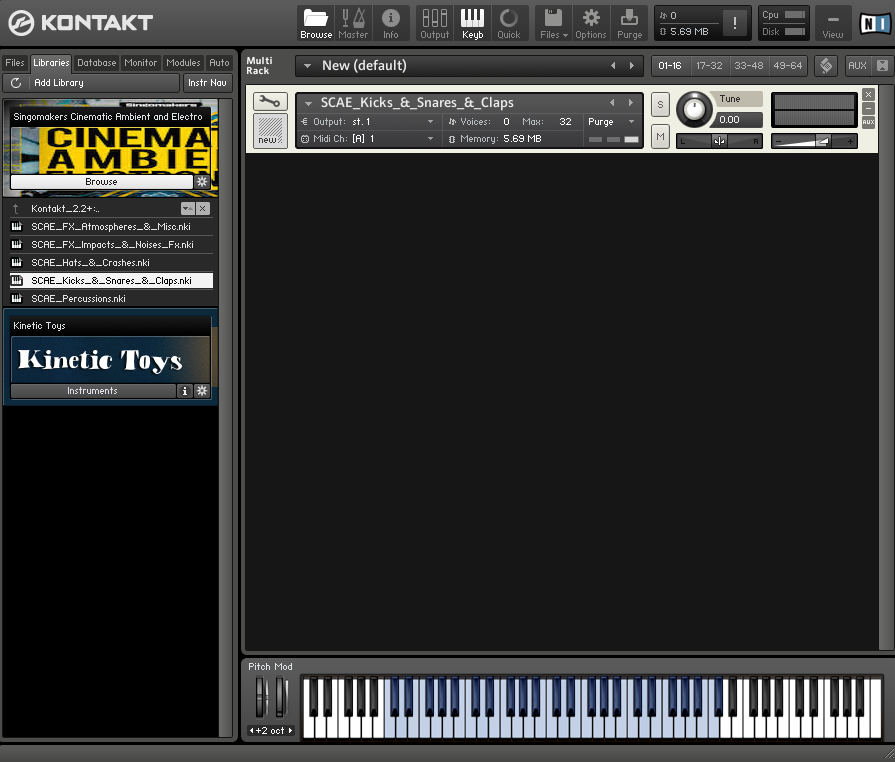Image resolution: width=895 pixels, height=762 pixels.
Task: Click the Kinetic Toys banner
Action: (x=111, y=360)
